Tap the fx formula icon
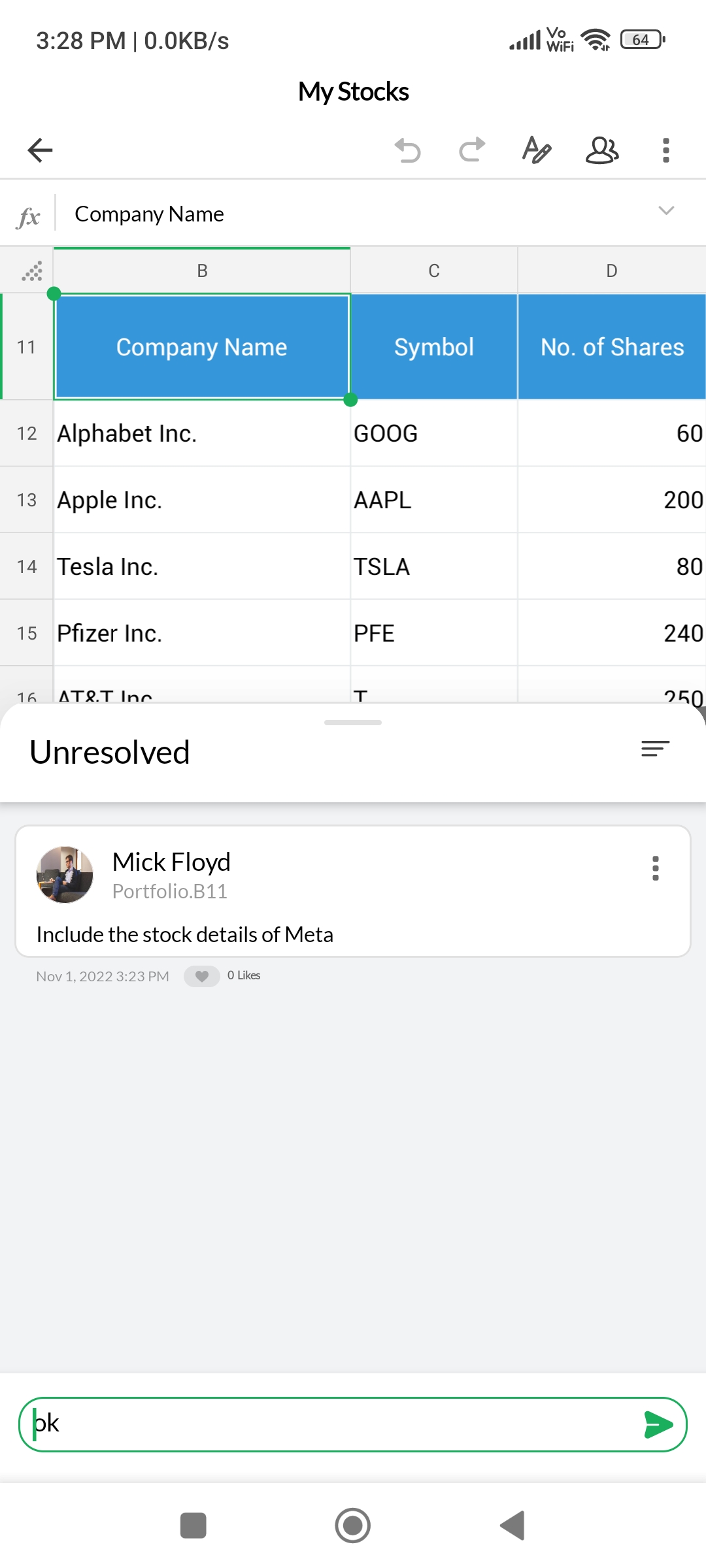Image resolution: width=706 pixels, height=1568 pixels. (28, 216)
